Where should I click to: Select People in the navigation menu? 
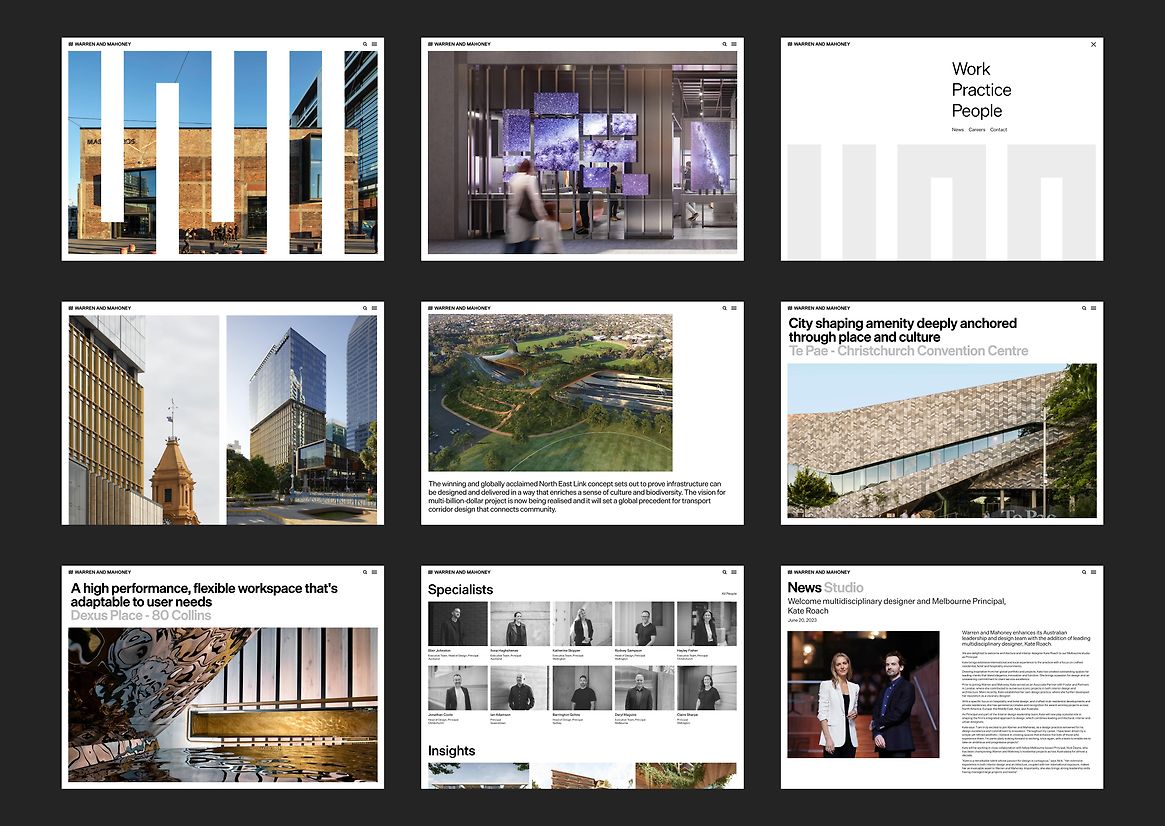coord(976,111)
